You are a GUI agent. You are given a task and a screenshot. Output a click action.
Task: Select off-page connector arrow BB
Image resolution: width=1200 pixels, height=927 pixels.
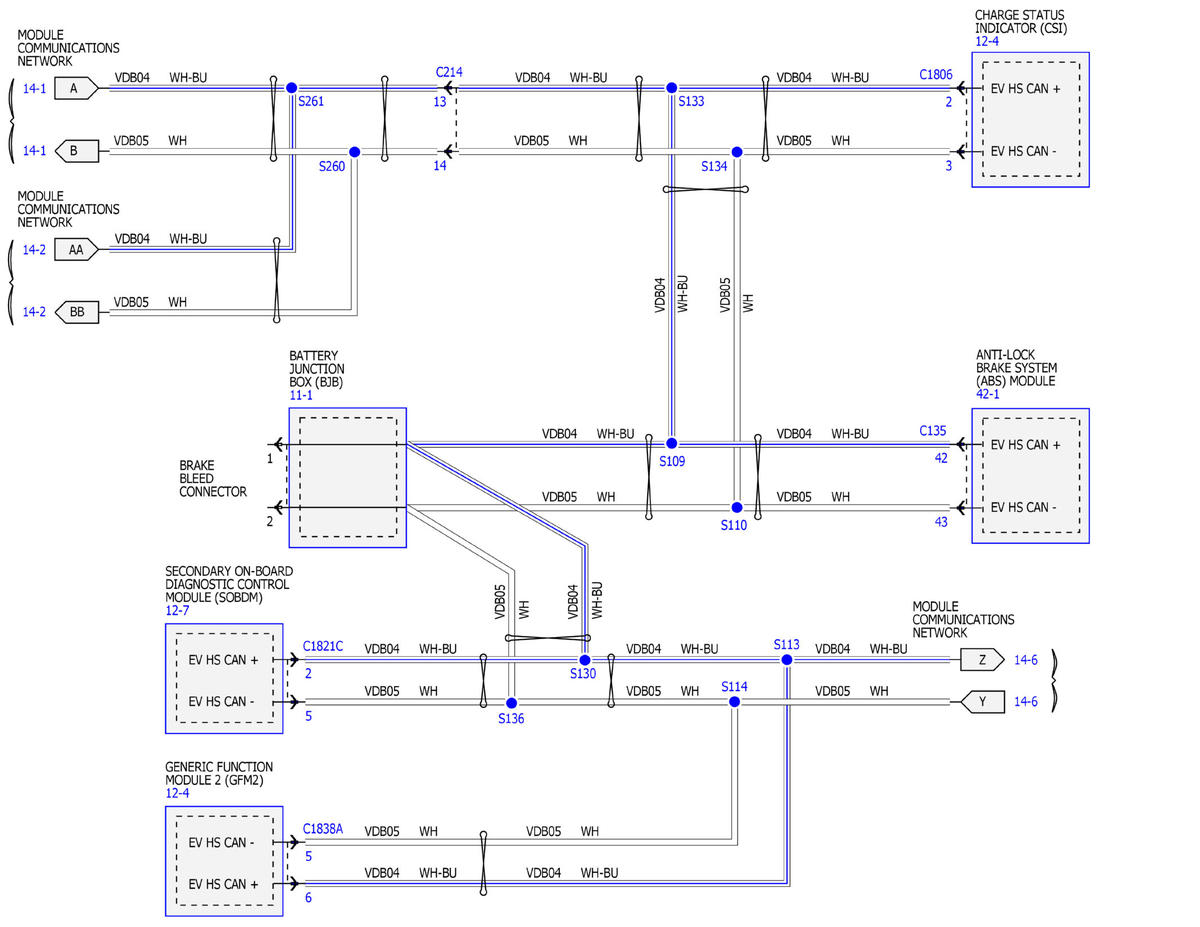click(77, 312)
